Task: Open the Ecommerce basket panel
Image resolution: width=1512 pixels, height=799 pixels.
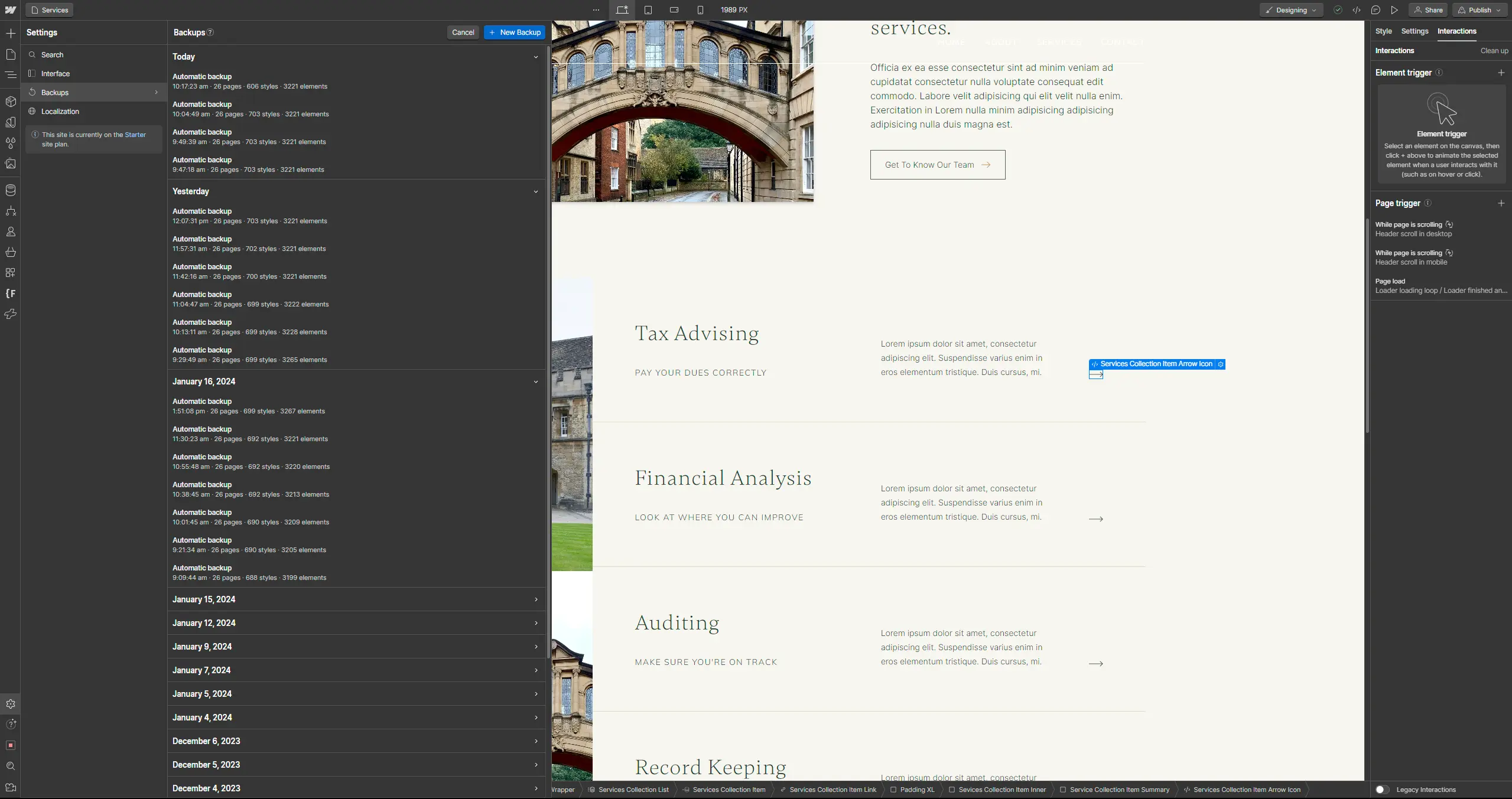Action: [x=11, y=252]
